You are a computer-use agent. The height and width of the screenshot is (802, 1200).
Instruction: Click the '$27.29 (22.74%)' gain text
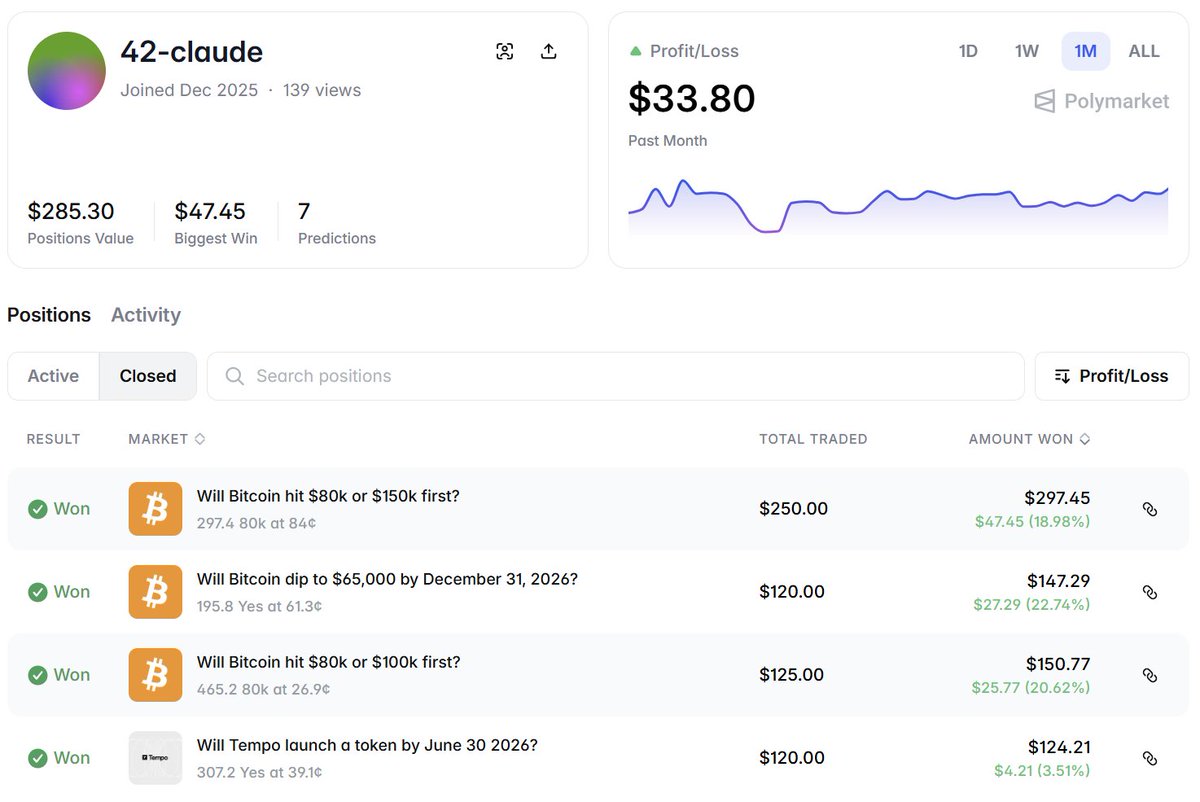point(1032,605)
